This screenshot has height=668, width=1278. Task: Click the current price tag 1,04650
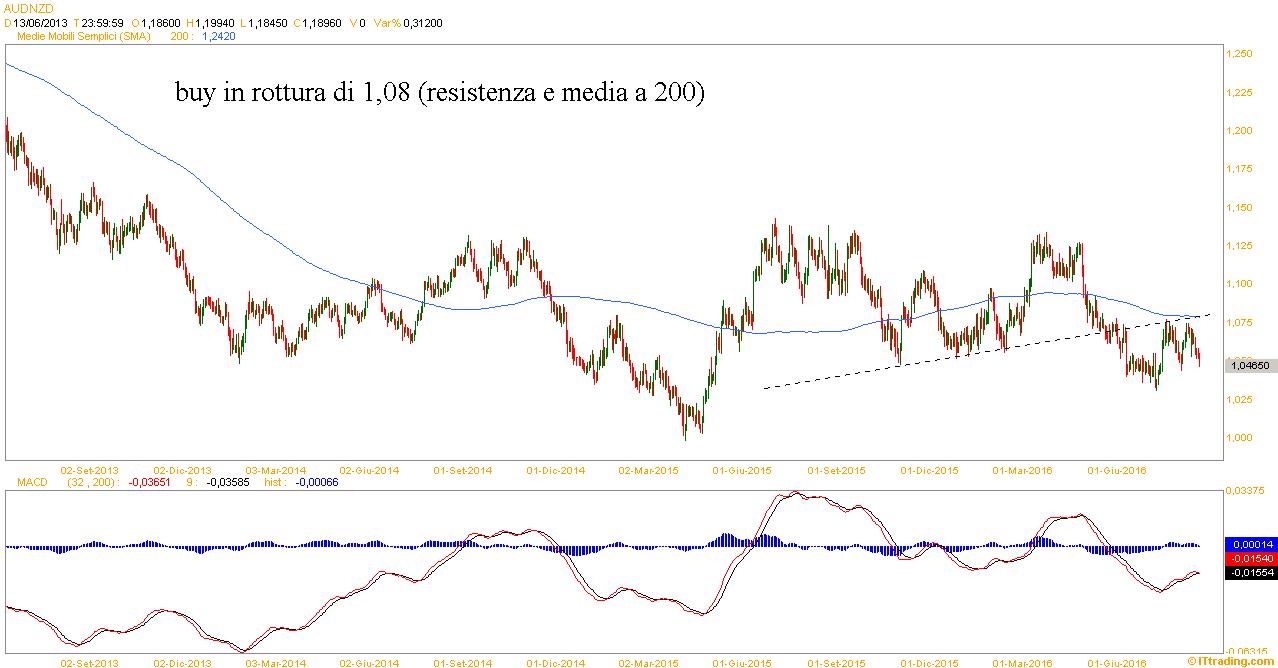click(1250, 367)
